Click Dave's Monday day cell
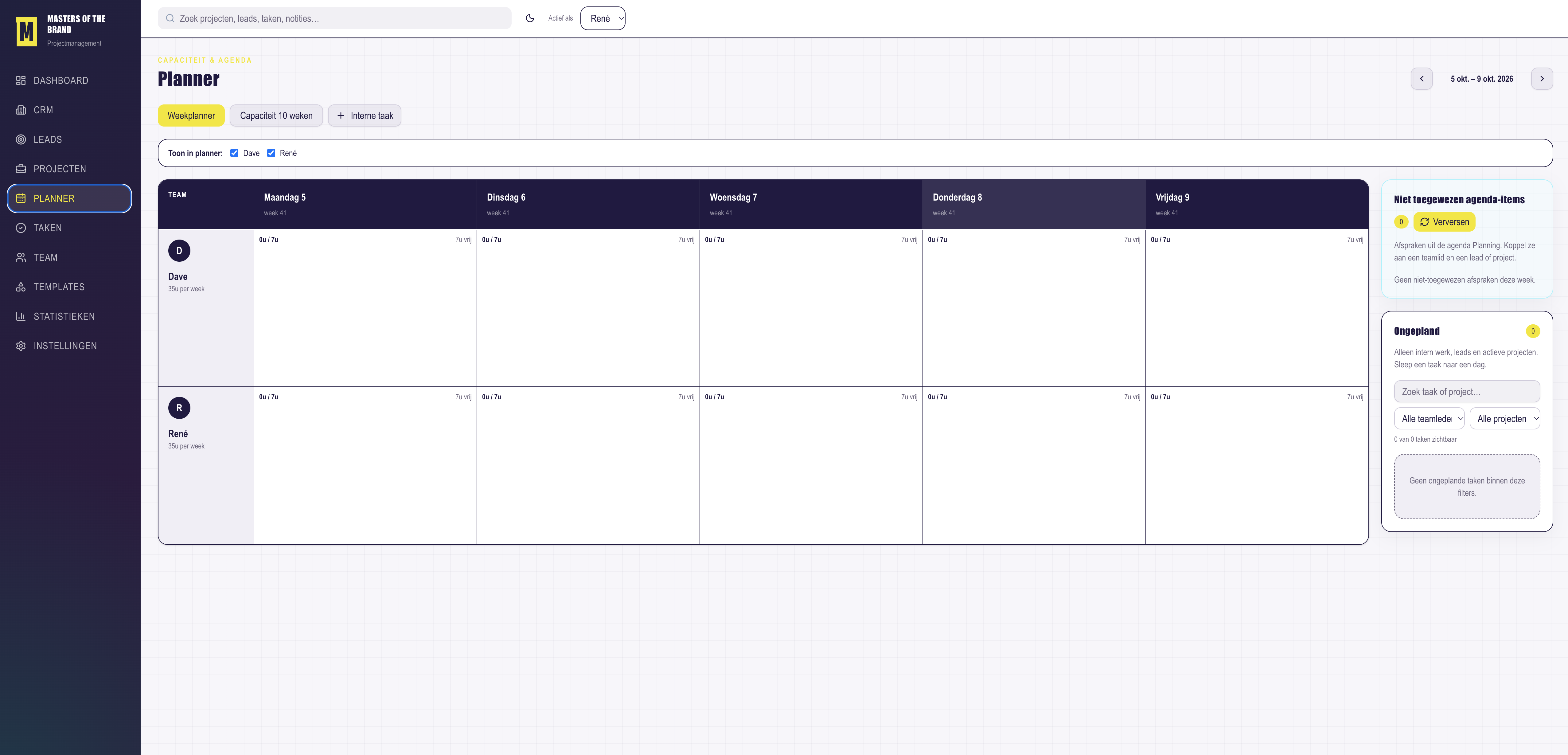Screen dimensions: 1568x755 pyautogui.click(x=365, y=307)
